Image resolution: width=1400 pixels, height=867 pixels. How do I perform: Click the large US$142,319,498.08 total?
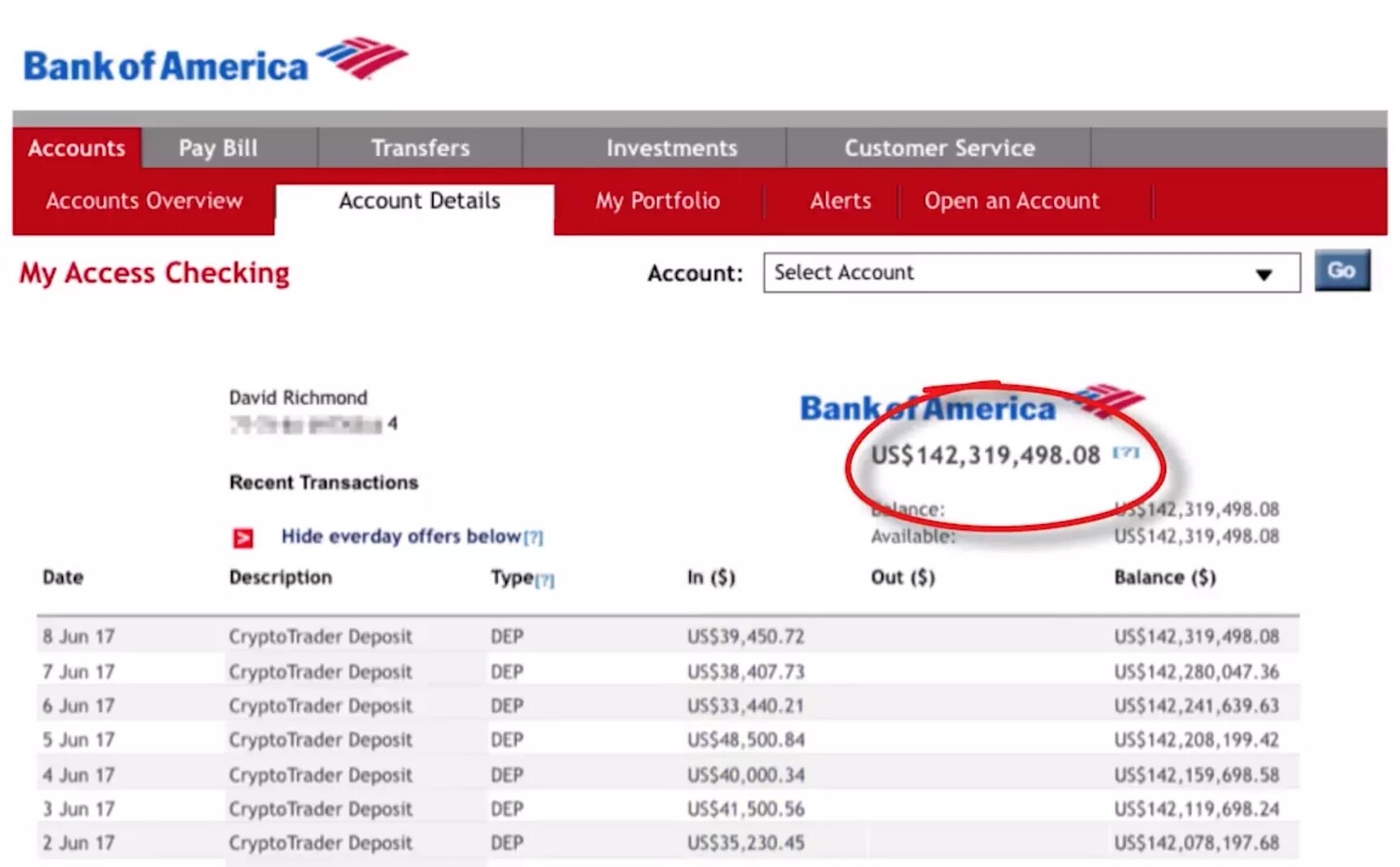pyautogui.click(x=986, y=455)
